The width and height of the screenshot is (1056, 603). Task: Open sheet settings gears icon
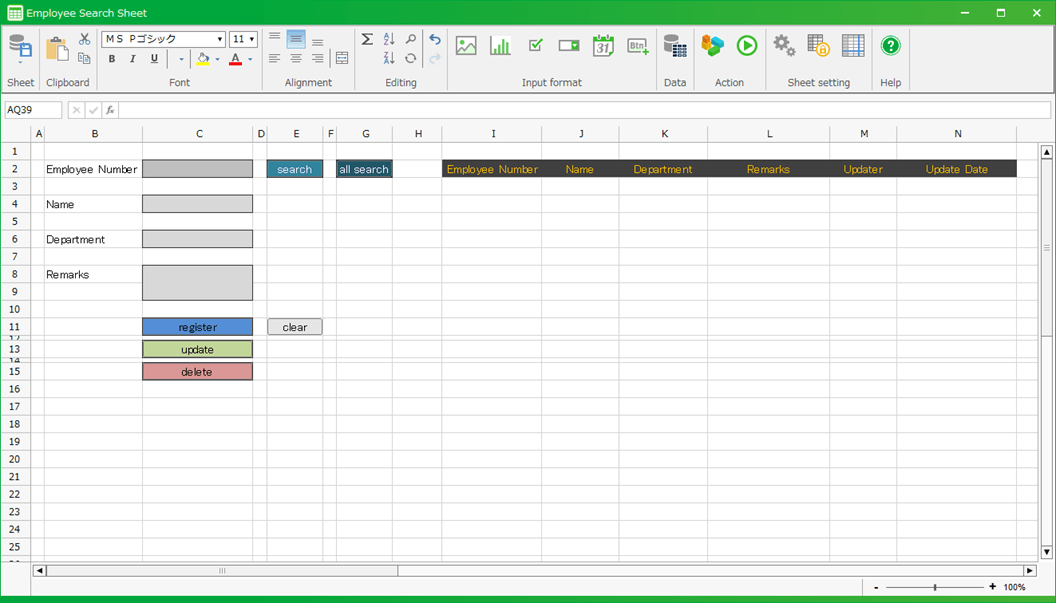pos(784,46)
